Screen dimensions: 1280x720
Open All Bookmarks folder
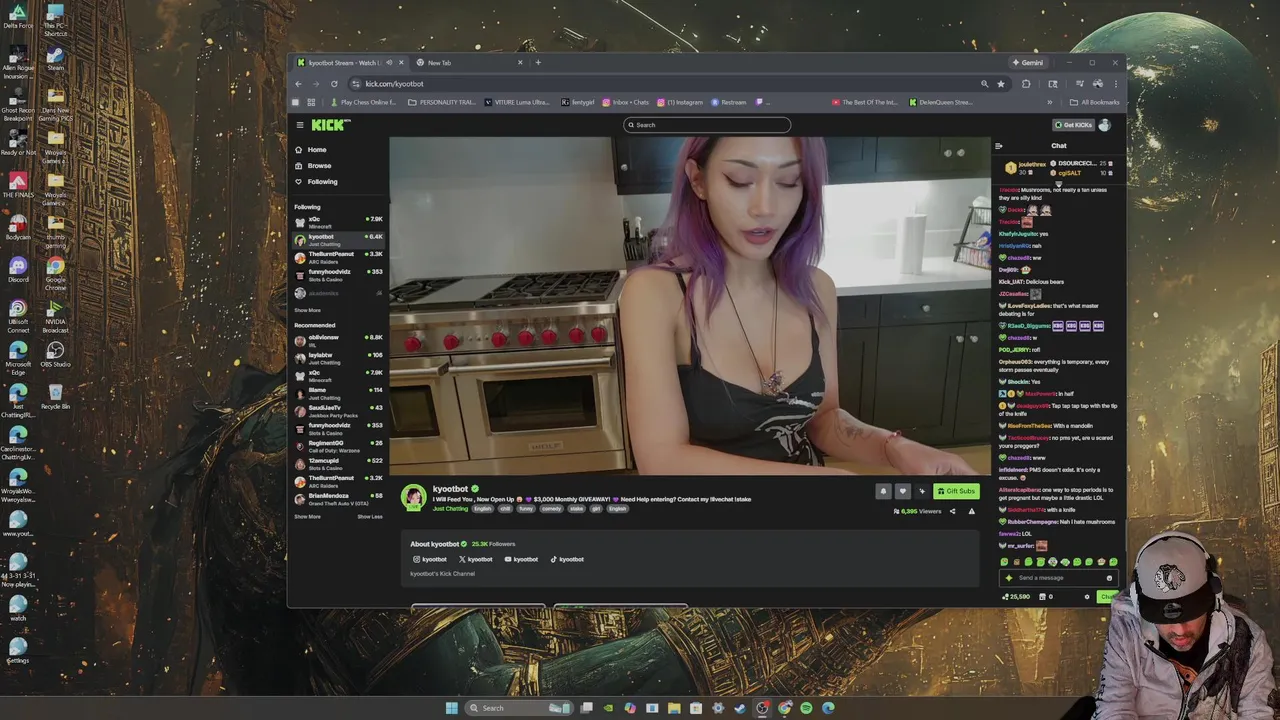pos(1094,102)
